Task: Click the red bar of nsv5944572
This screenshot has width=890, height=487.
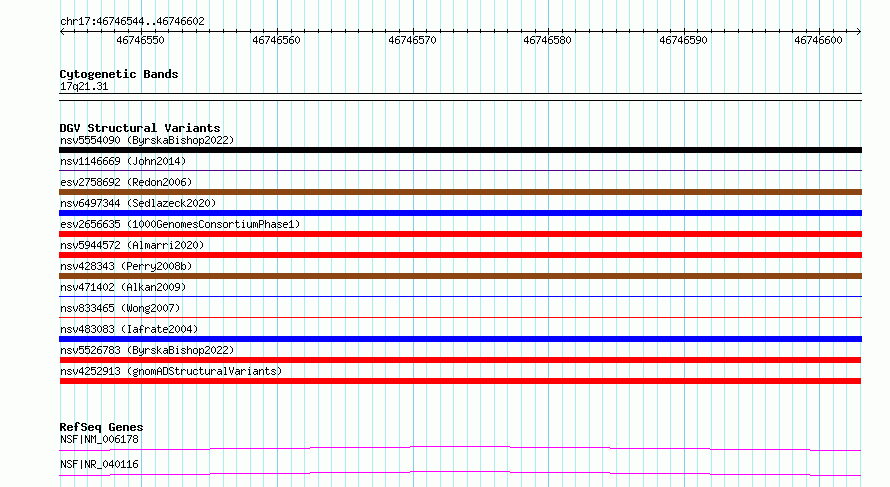Action: 460,255
